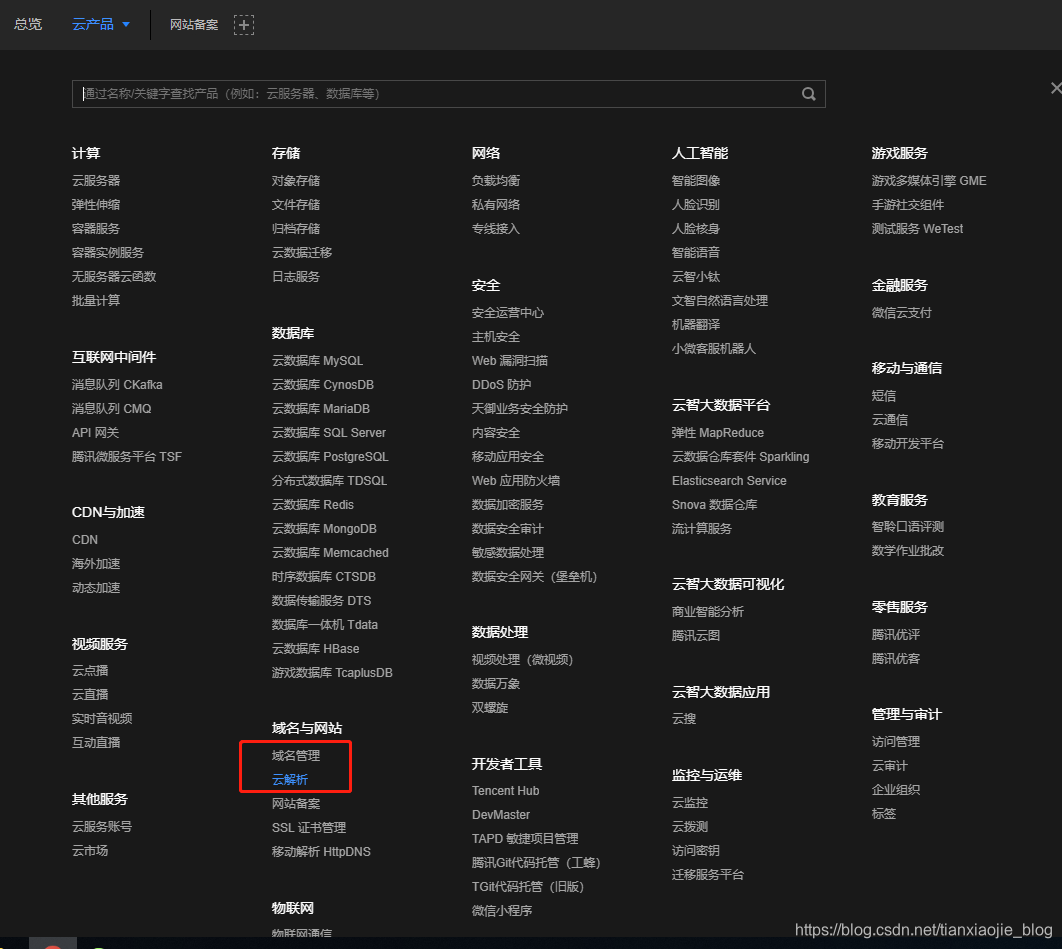The image size is (1062, 949).
Task: Expand the 云产品 dropdown arrow
Action: click(126, 24)
